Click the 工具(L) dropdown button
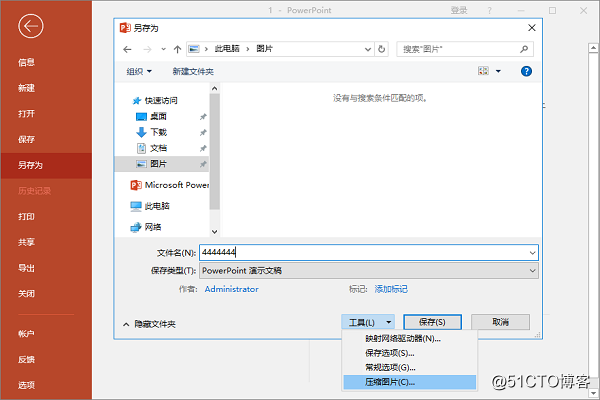The image size is (600, 400). 368,322
